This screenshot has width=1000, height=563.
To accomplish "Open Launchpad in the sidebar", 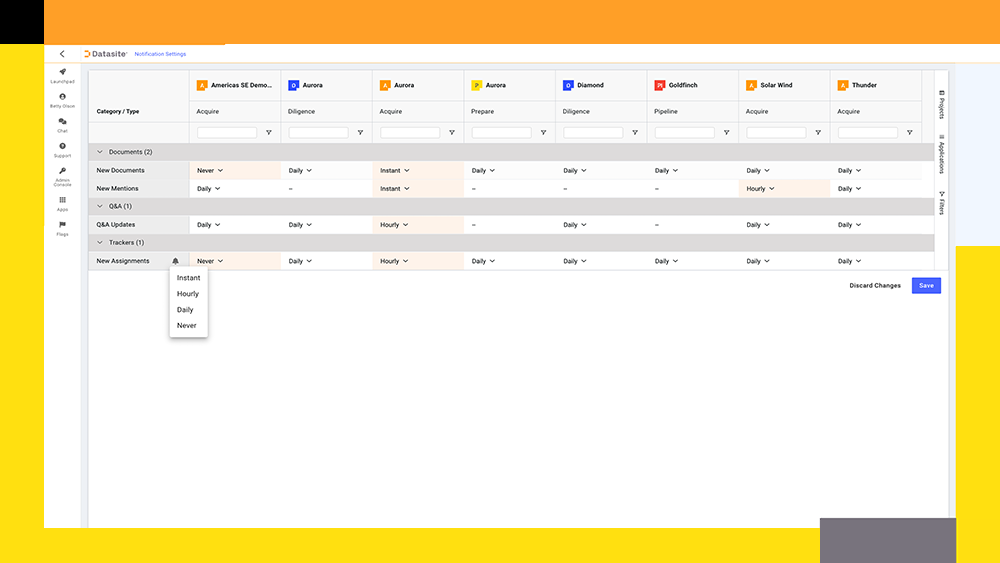I will pyautogui.click(x=62, y=75).
